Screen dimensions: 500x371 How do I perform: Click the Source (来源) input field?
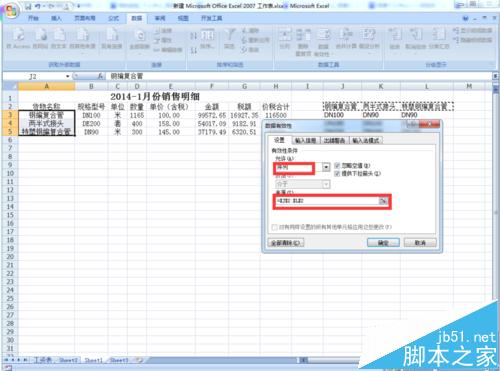click(327, 201)
